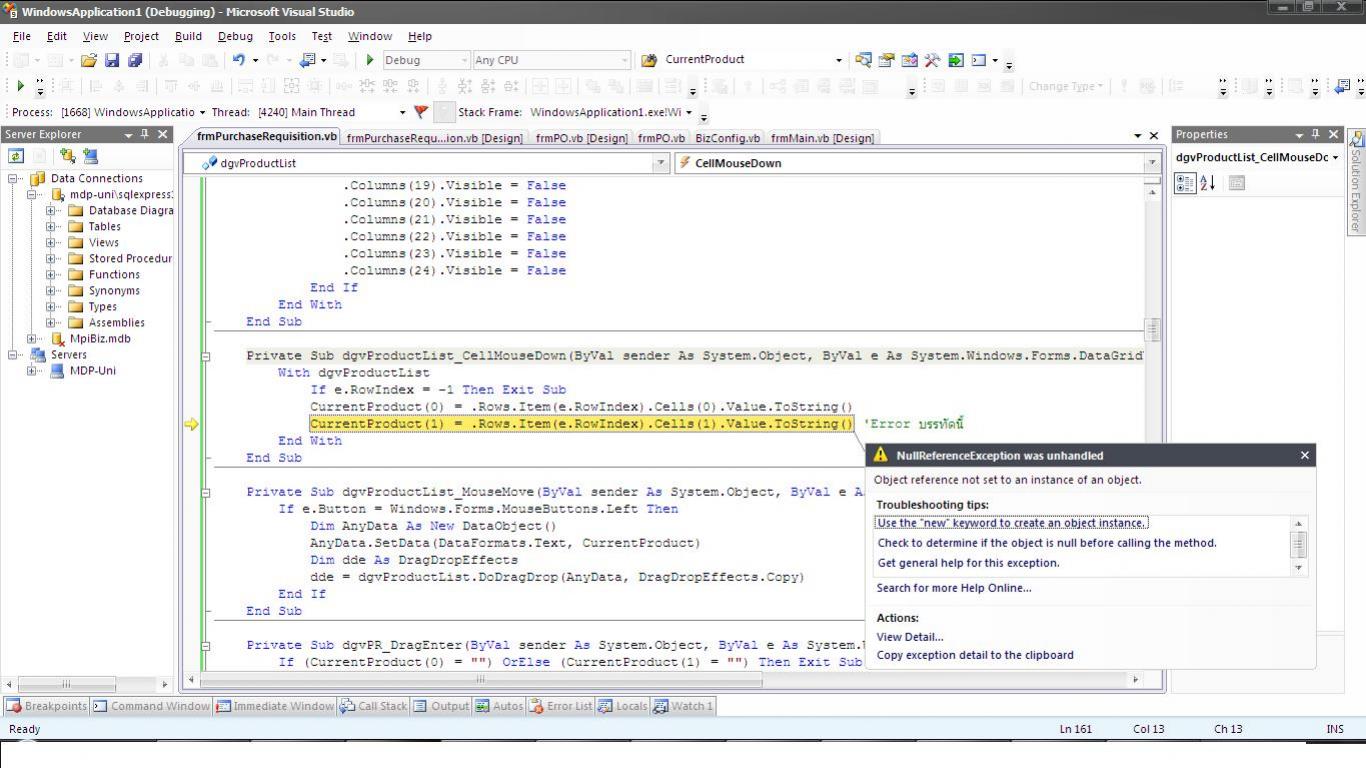Click the editor horizontal scrollbar thumb
The width and height of the screenshot is (1366, 768).
480,680
